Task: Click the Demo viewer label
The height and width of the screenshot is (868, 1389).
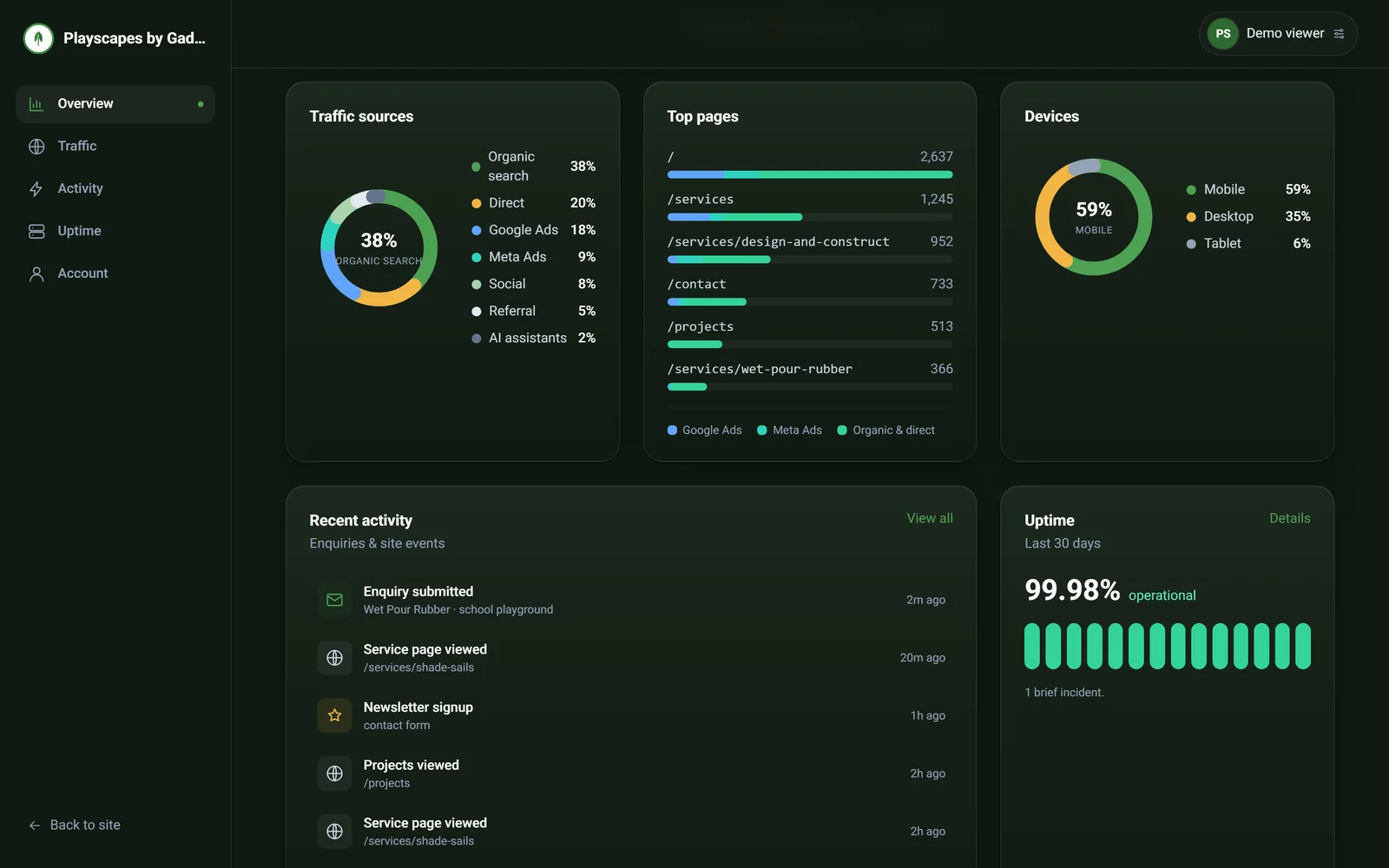Action: [1285, 33]
